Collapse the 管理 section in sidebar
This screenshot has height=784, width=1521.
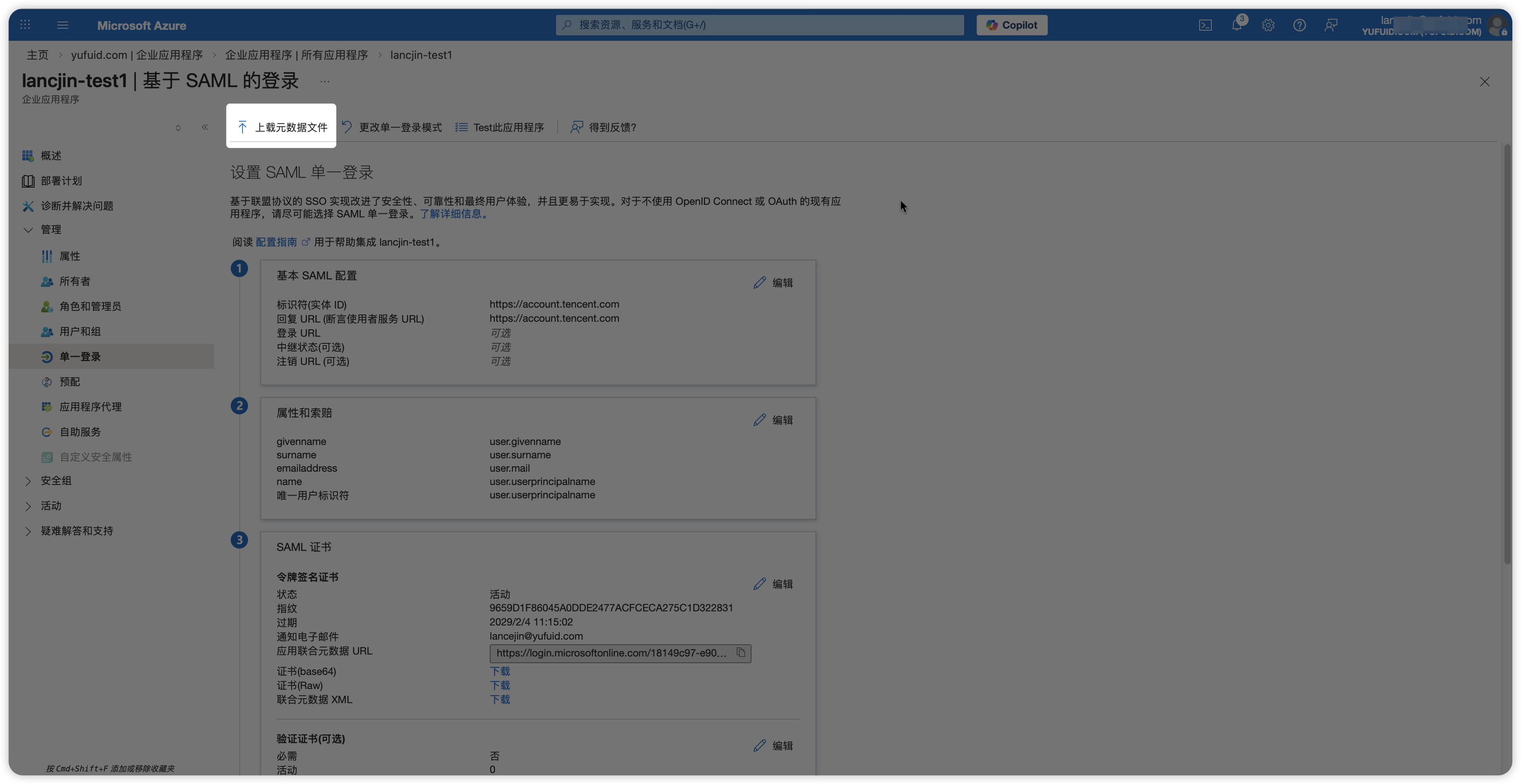[28, 230]
